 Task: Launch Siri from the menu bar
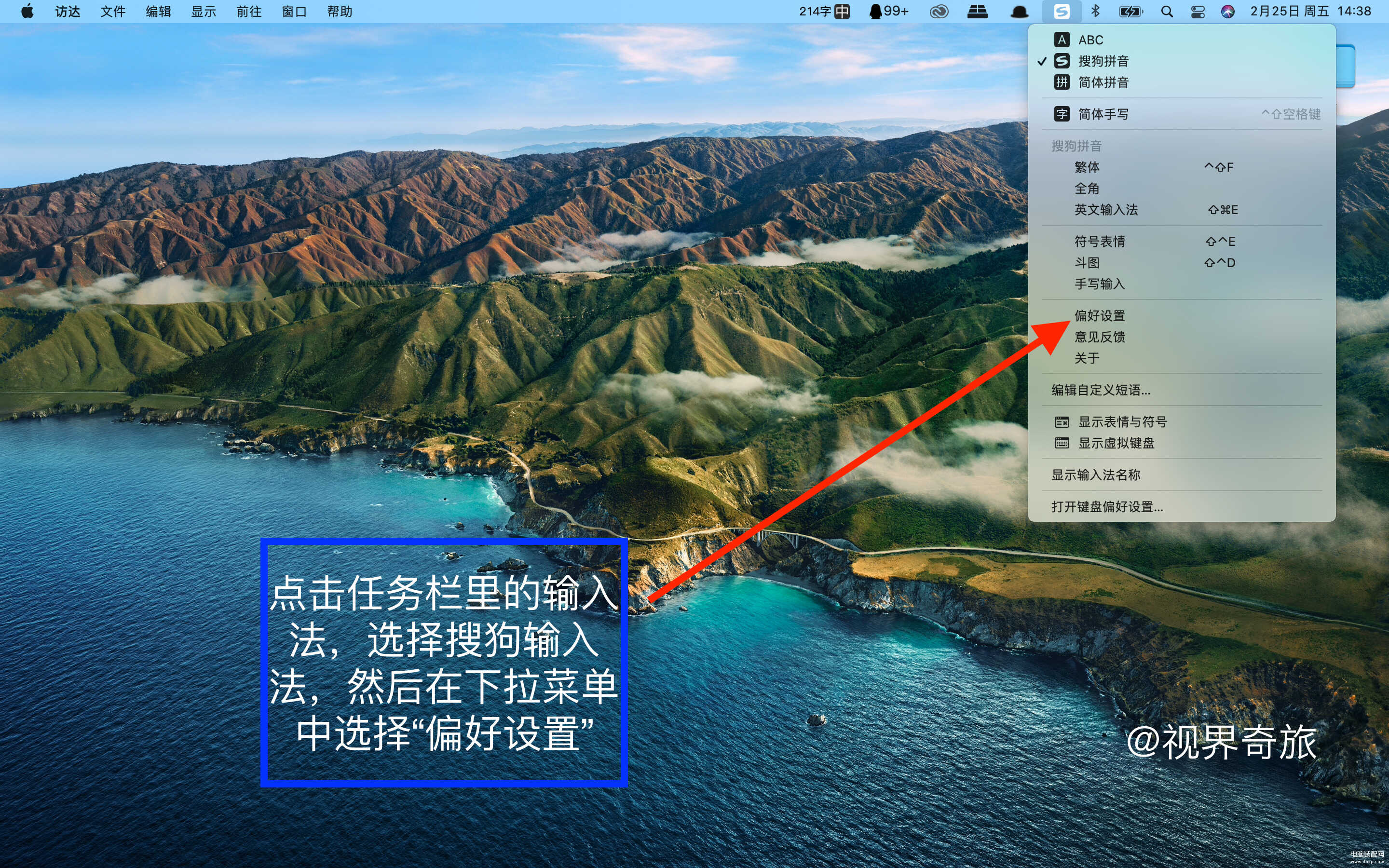[x=1228, y=12]
